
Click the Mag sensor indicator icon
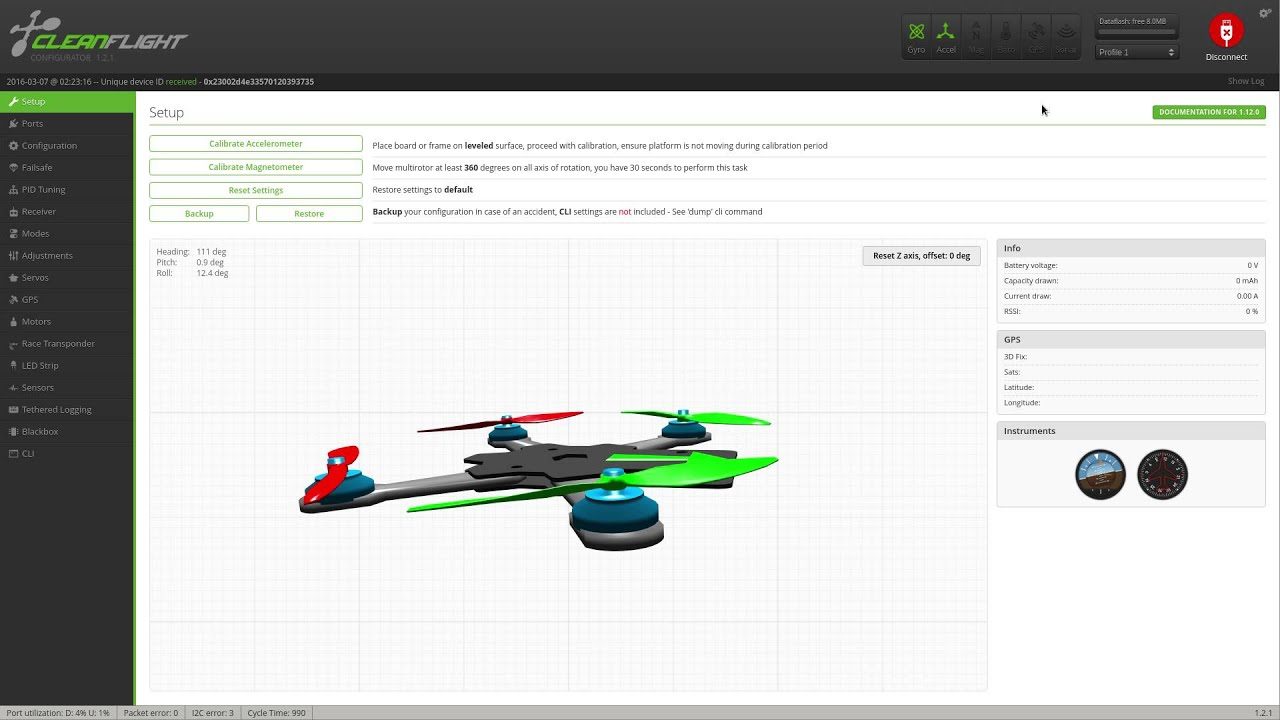[x=976, y=36]
